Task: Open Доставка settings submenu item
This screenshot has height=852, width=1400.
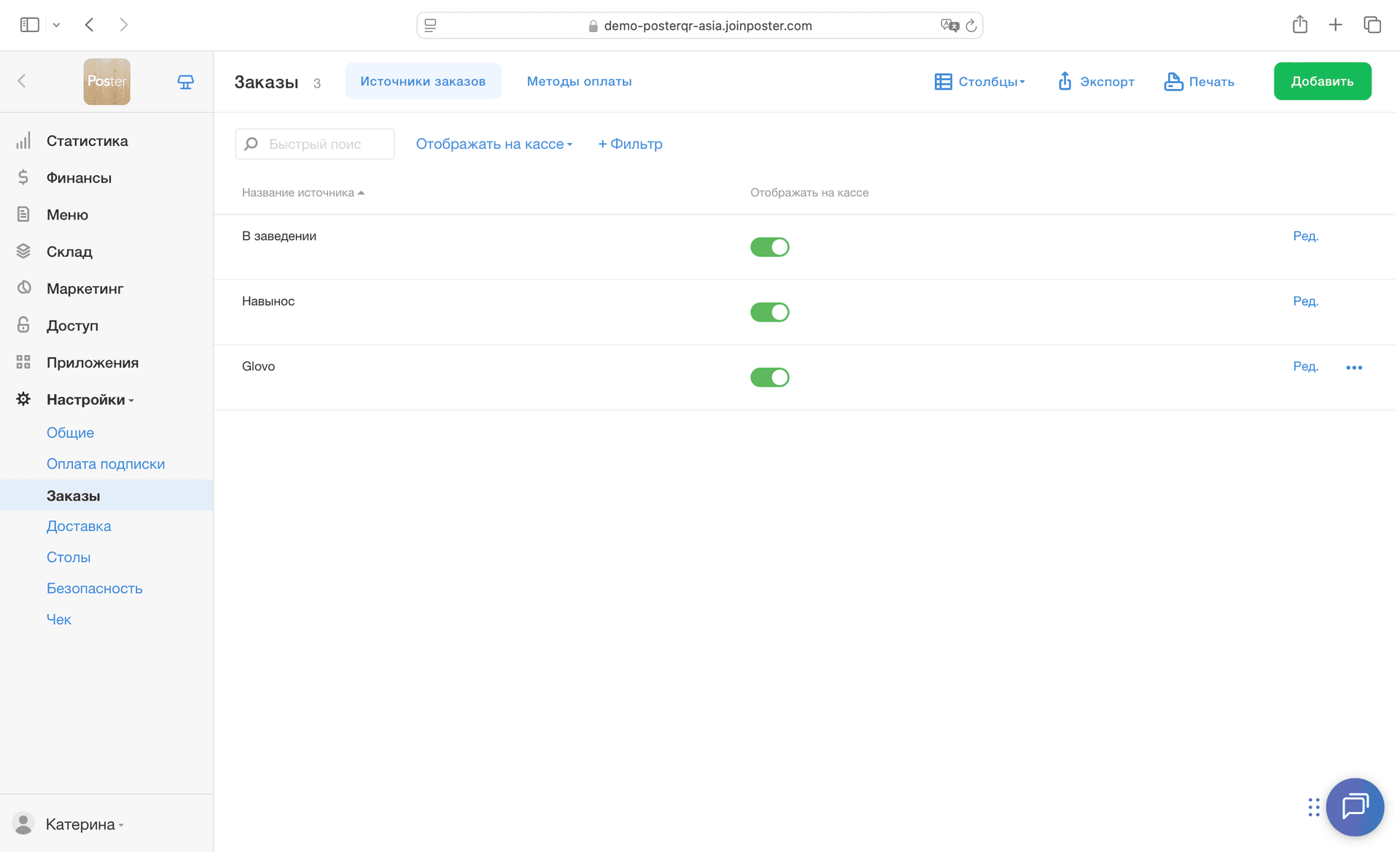Action: pos(79,526)
